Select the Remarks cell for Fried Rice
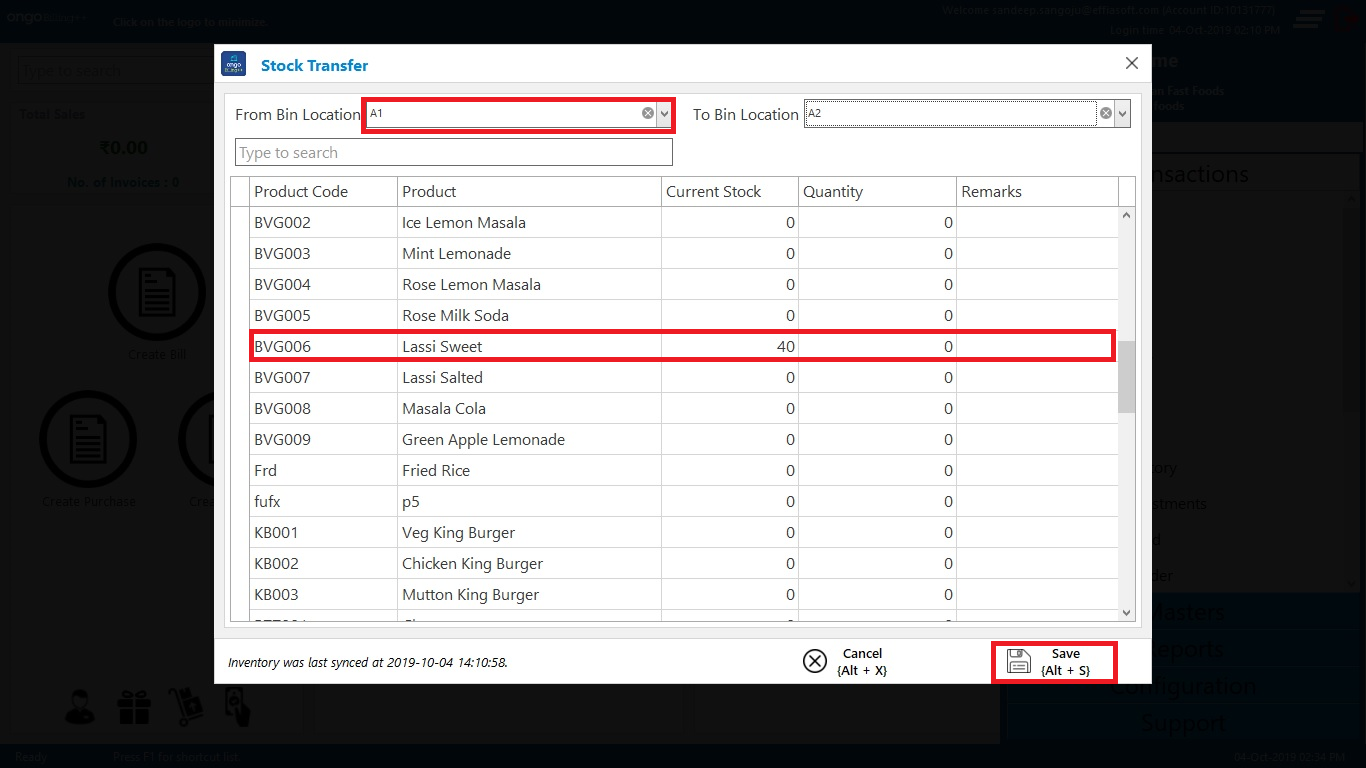This screenshot has width=1366, height=768. point(1036,470)
